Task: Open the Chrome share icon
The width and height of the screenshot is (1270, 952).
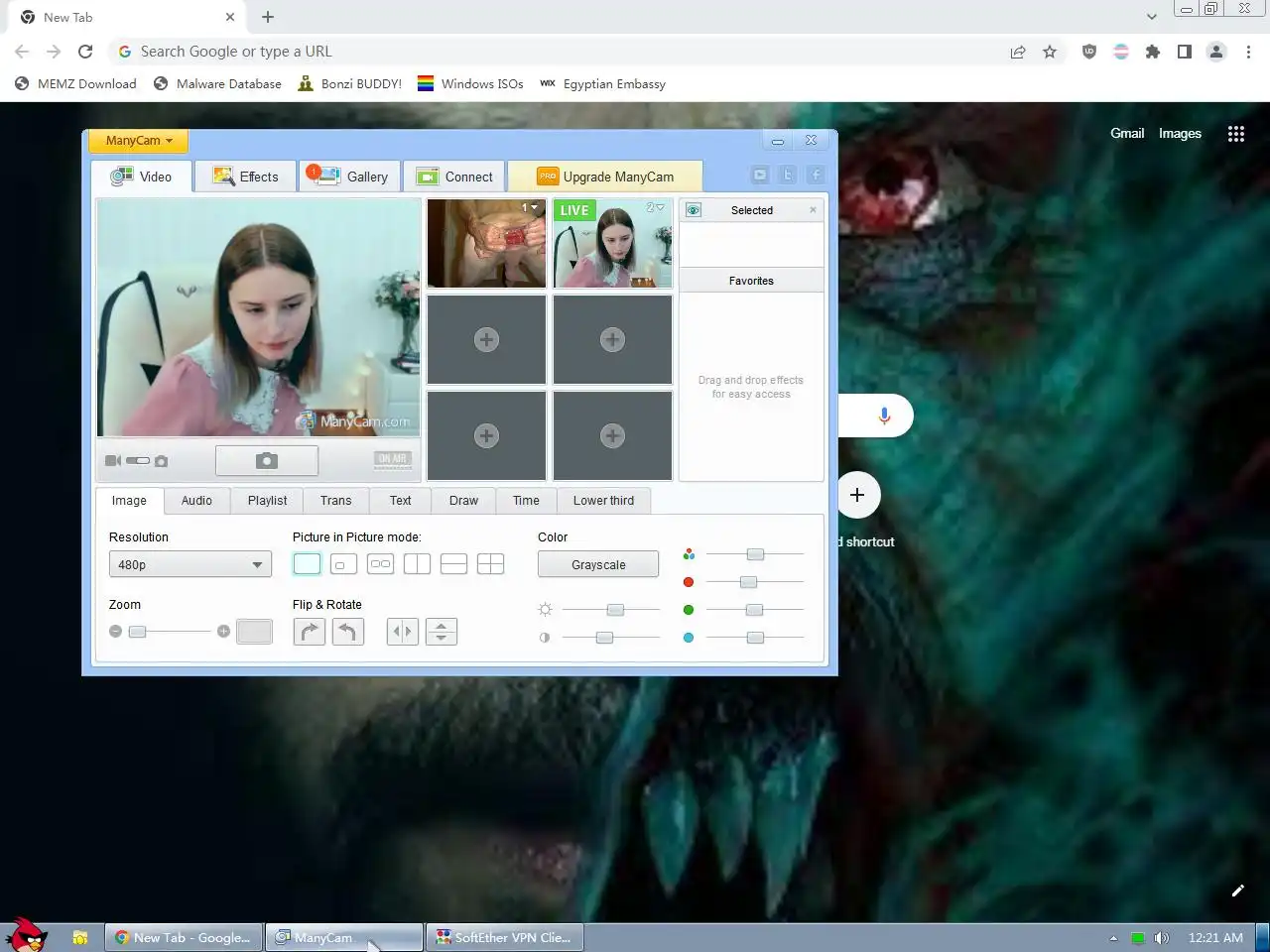Action: (1018, 52)
